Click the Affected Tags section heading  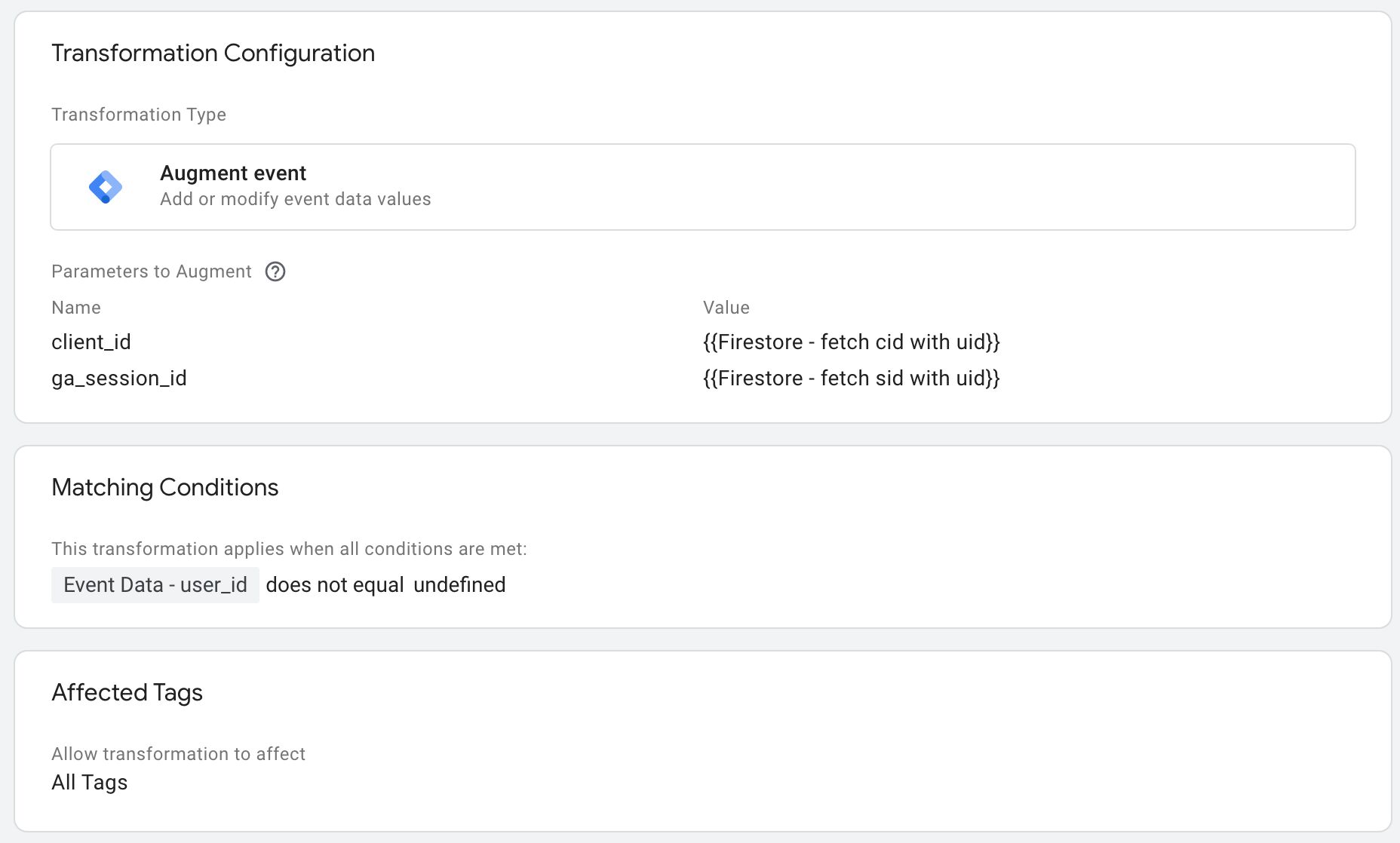pyautogui.click(x=127, y=693)
